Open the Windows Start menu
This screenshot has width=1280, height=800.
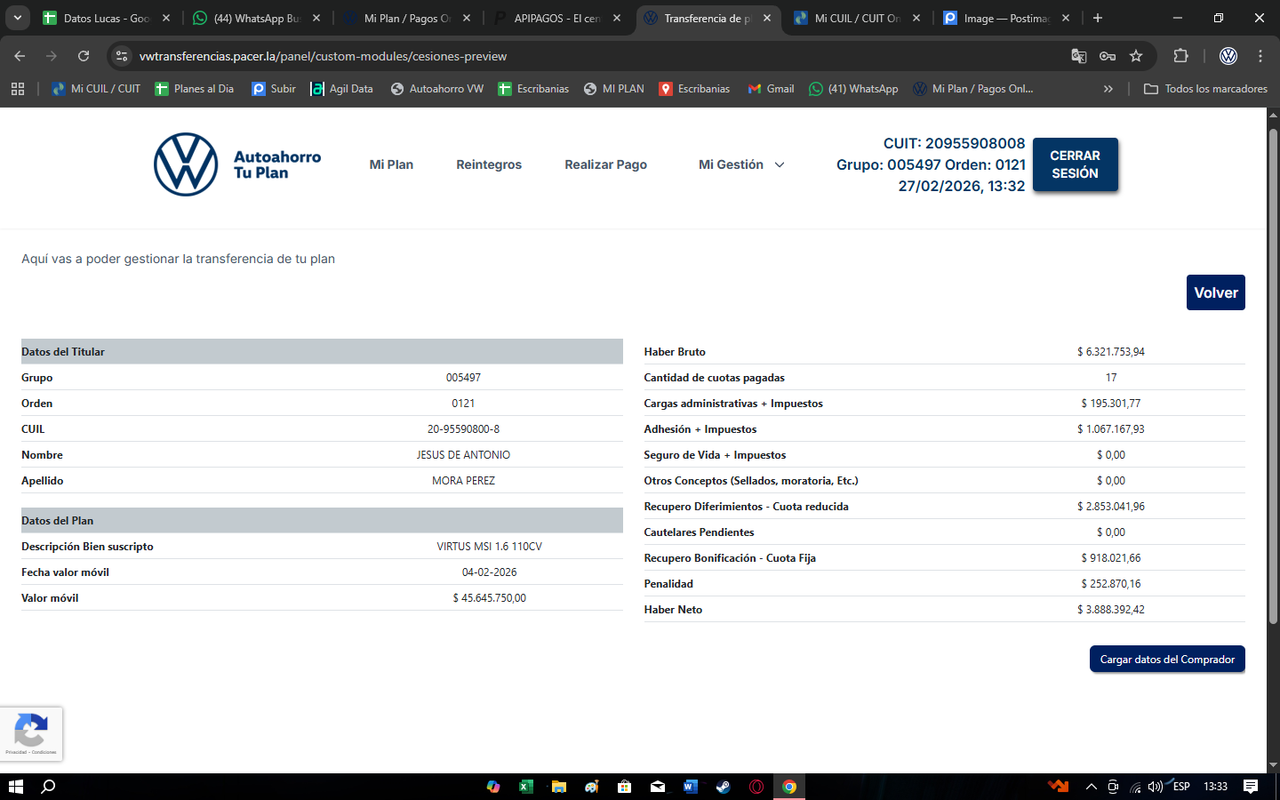16,786
